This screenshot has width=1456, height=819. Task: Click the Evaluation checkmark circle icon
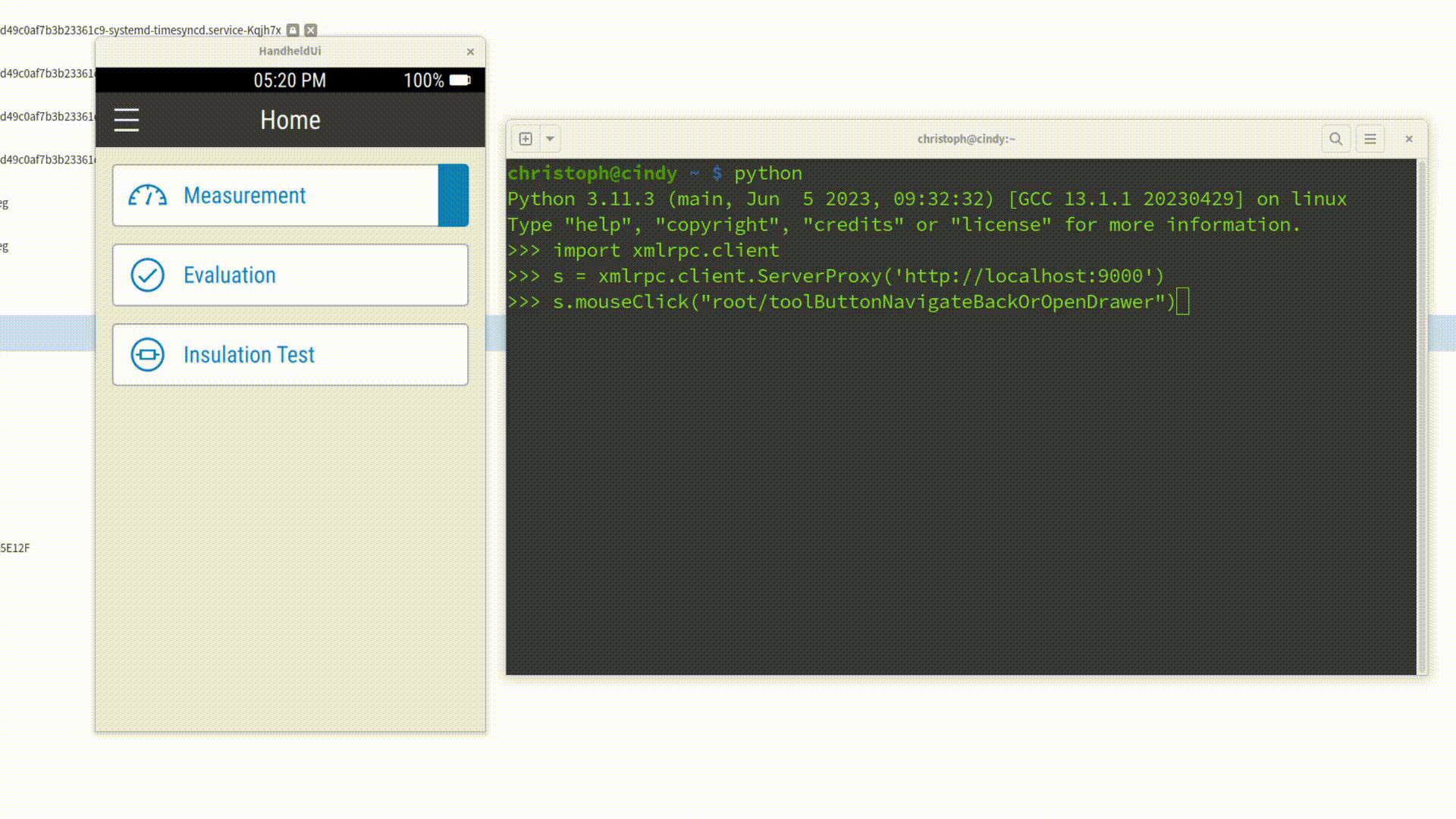click(147, 275)
